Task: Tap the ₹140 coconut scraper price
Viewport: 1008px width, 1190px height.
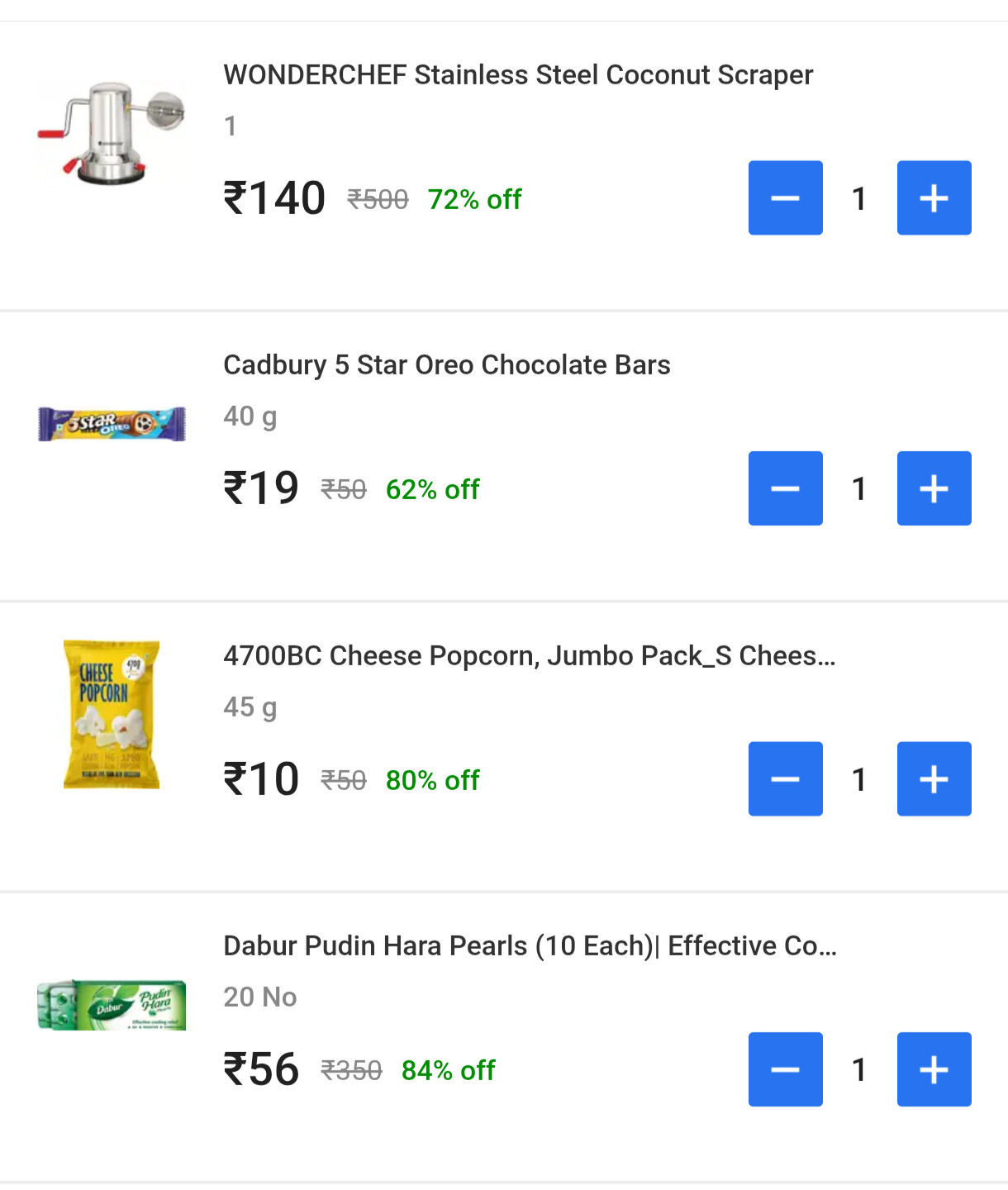Action: point(274,198)
